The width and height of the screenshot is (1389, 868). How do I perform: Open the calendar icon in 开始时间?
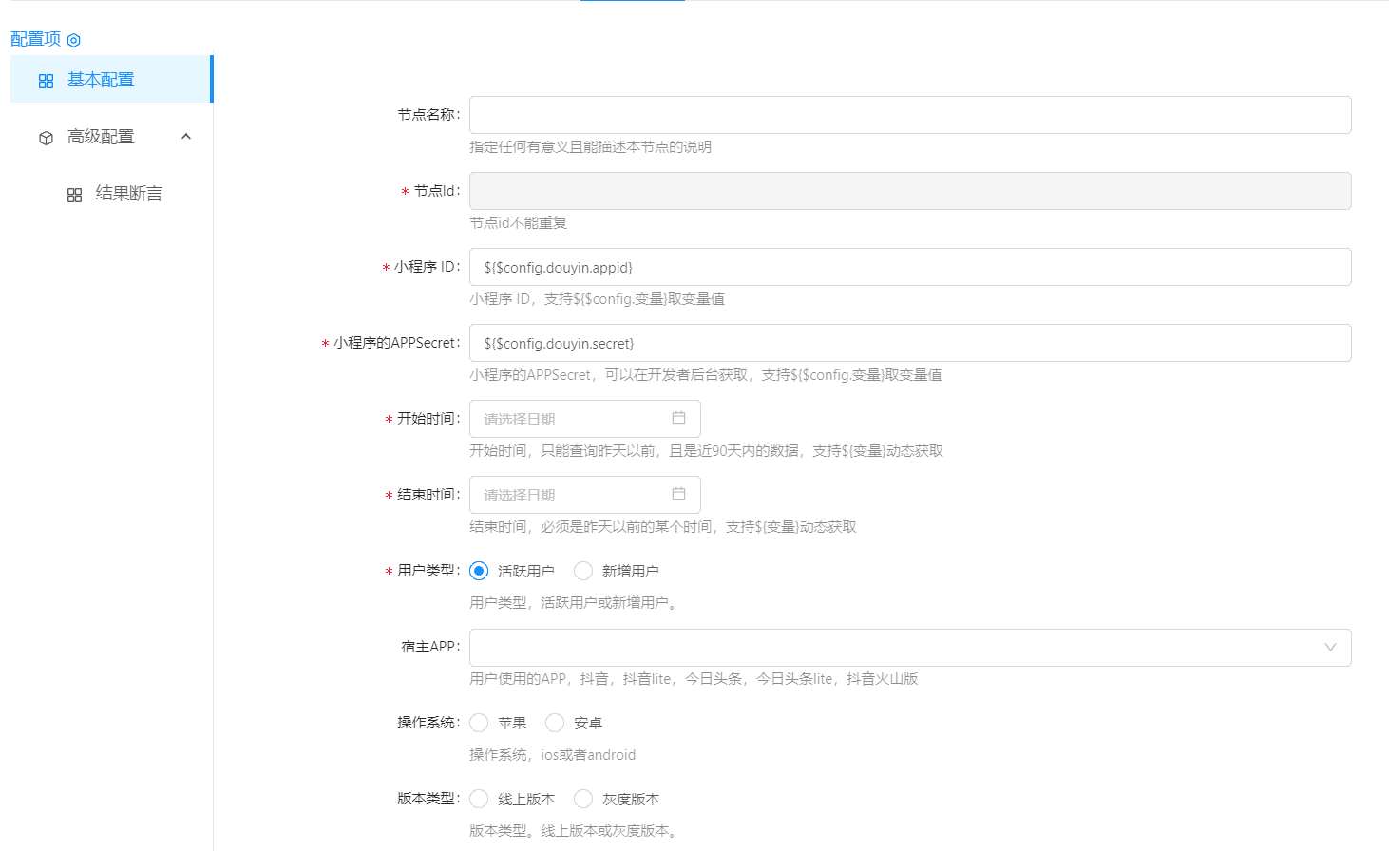click(678, 418)
